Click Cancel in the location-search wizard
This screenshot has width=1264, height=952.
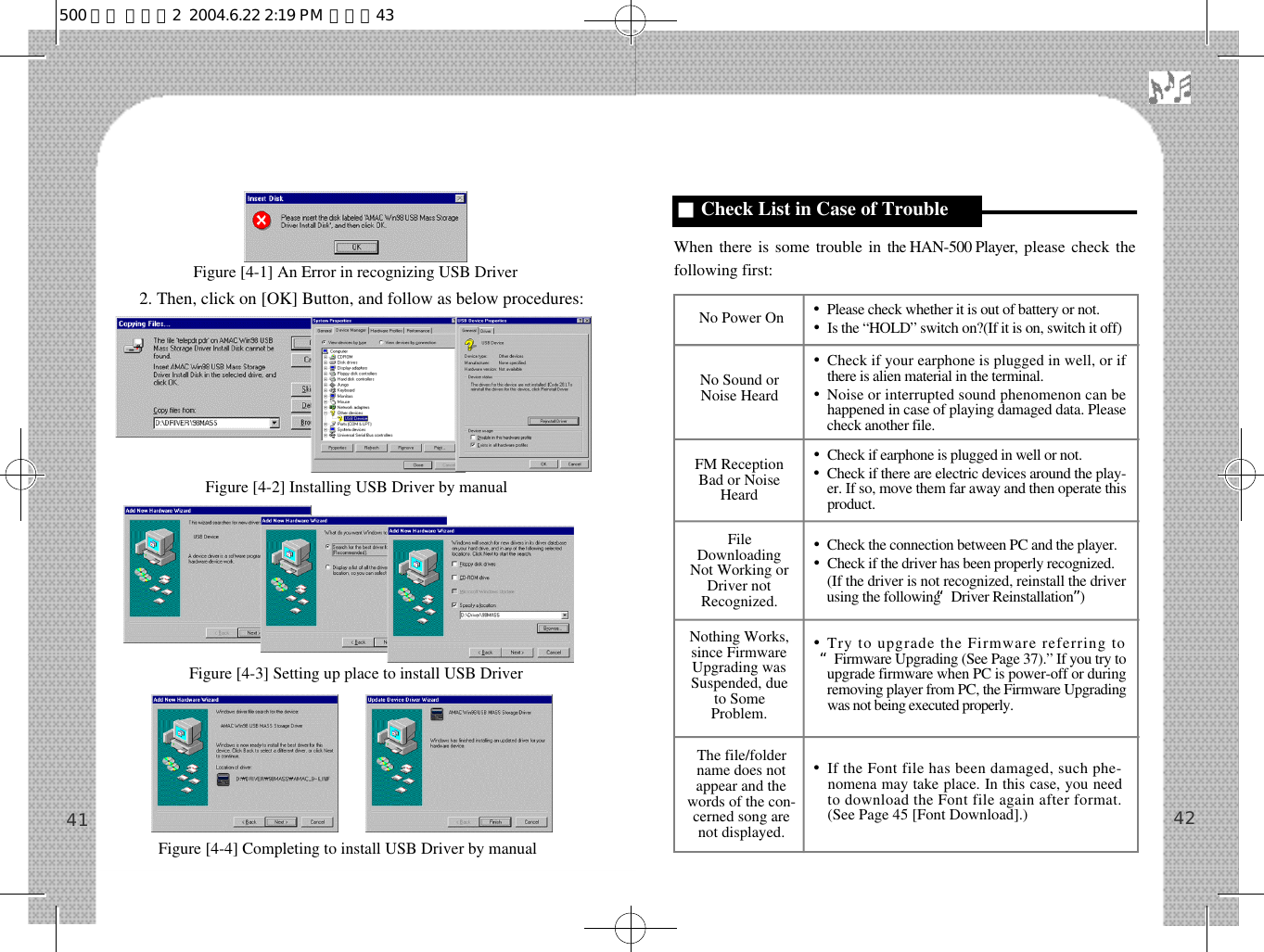tap(554, 653)
